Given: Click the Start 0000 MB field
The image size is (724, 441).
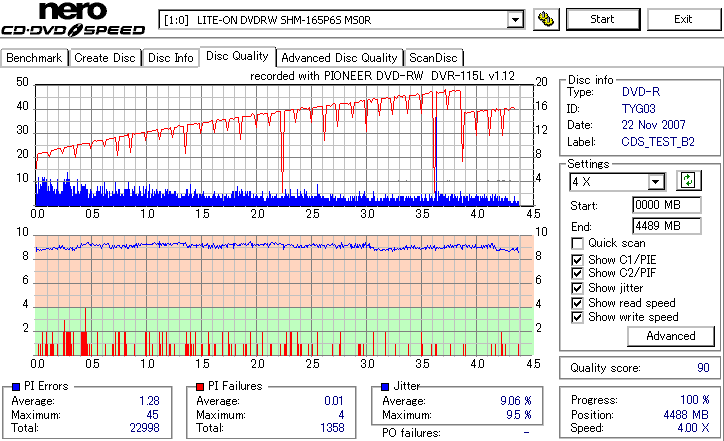Looking at the screenshot, I should (x=667, y=205).
